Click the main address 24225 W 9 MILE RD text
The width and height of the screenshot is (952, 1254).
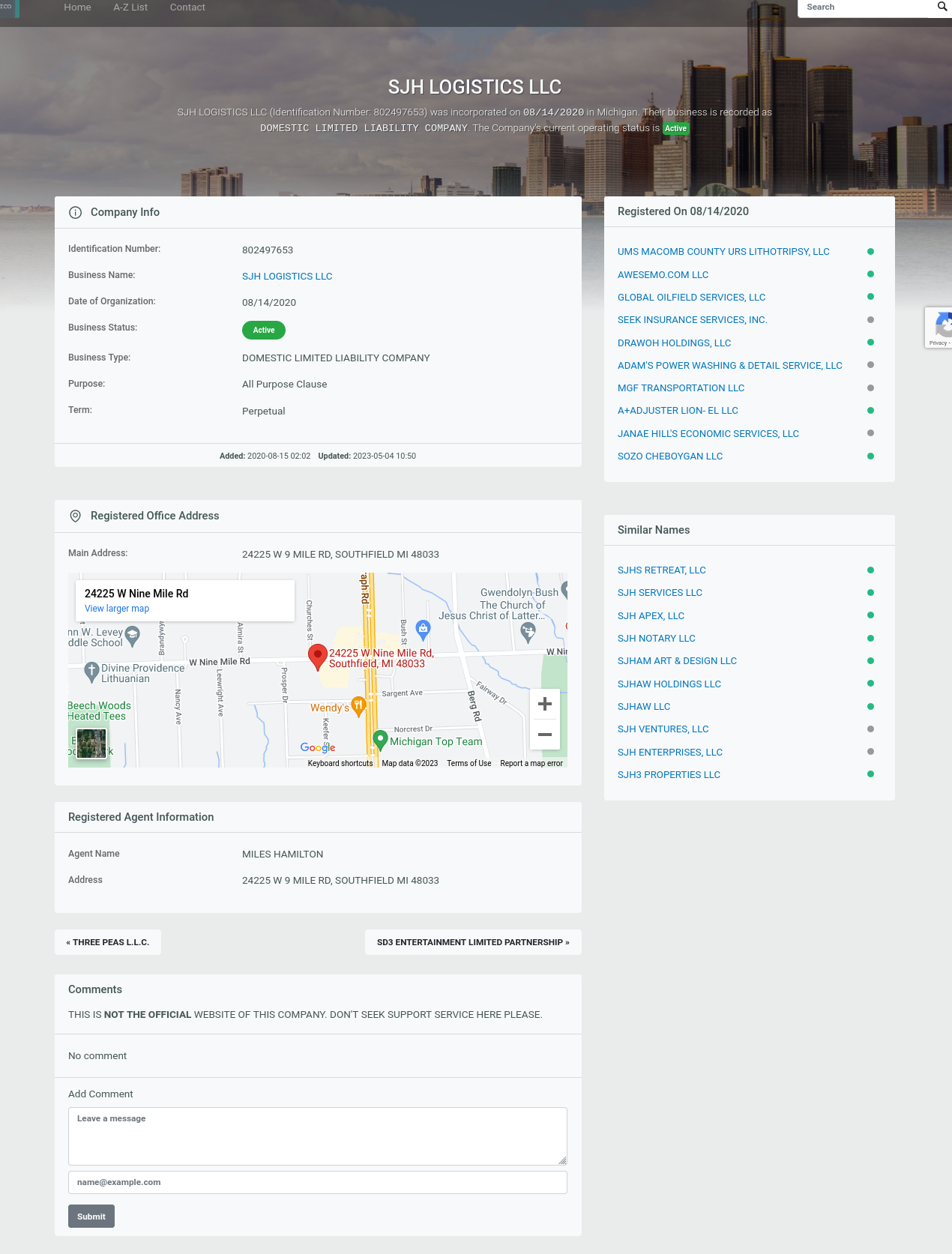tap(340, 555)
